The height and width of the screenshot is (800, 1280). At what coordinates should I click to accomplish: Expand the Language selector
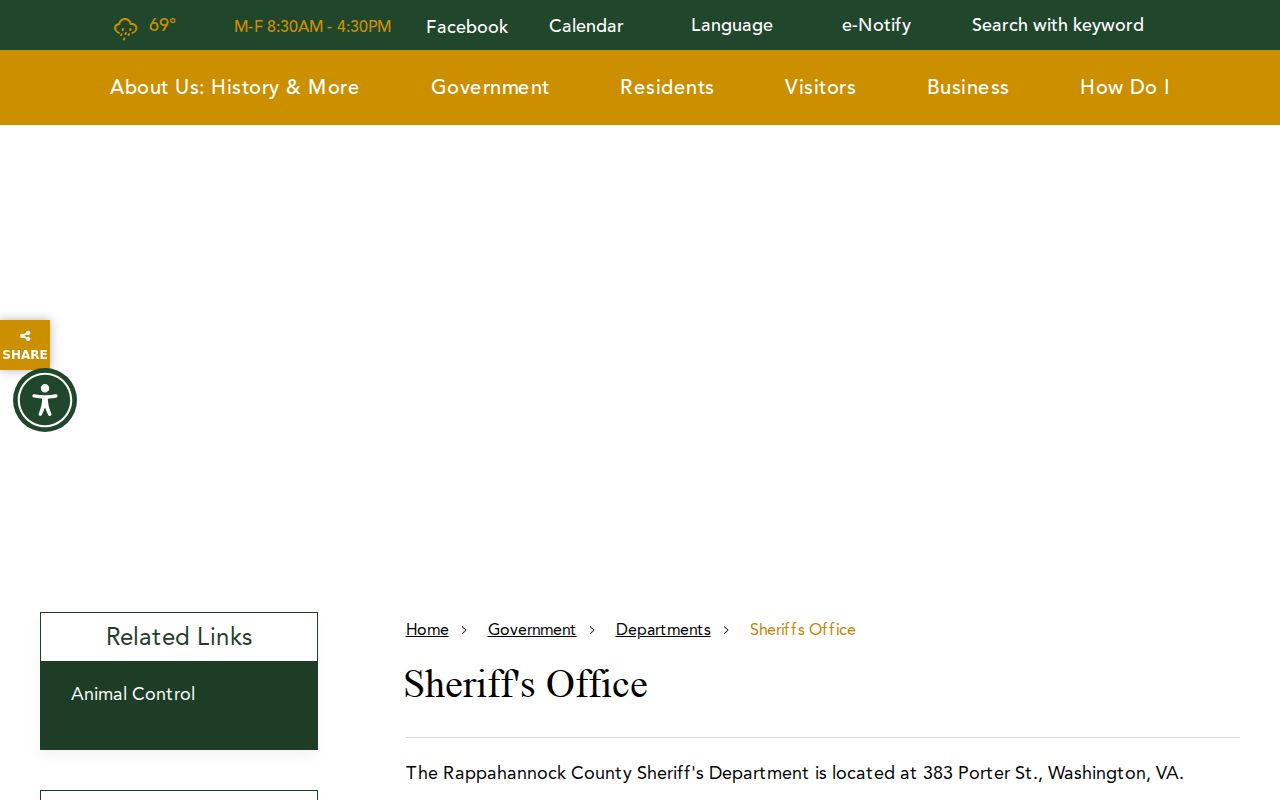pyautogui.click(x=732, y=25)
